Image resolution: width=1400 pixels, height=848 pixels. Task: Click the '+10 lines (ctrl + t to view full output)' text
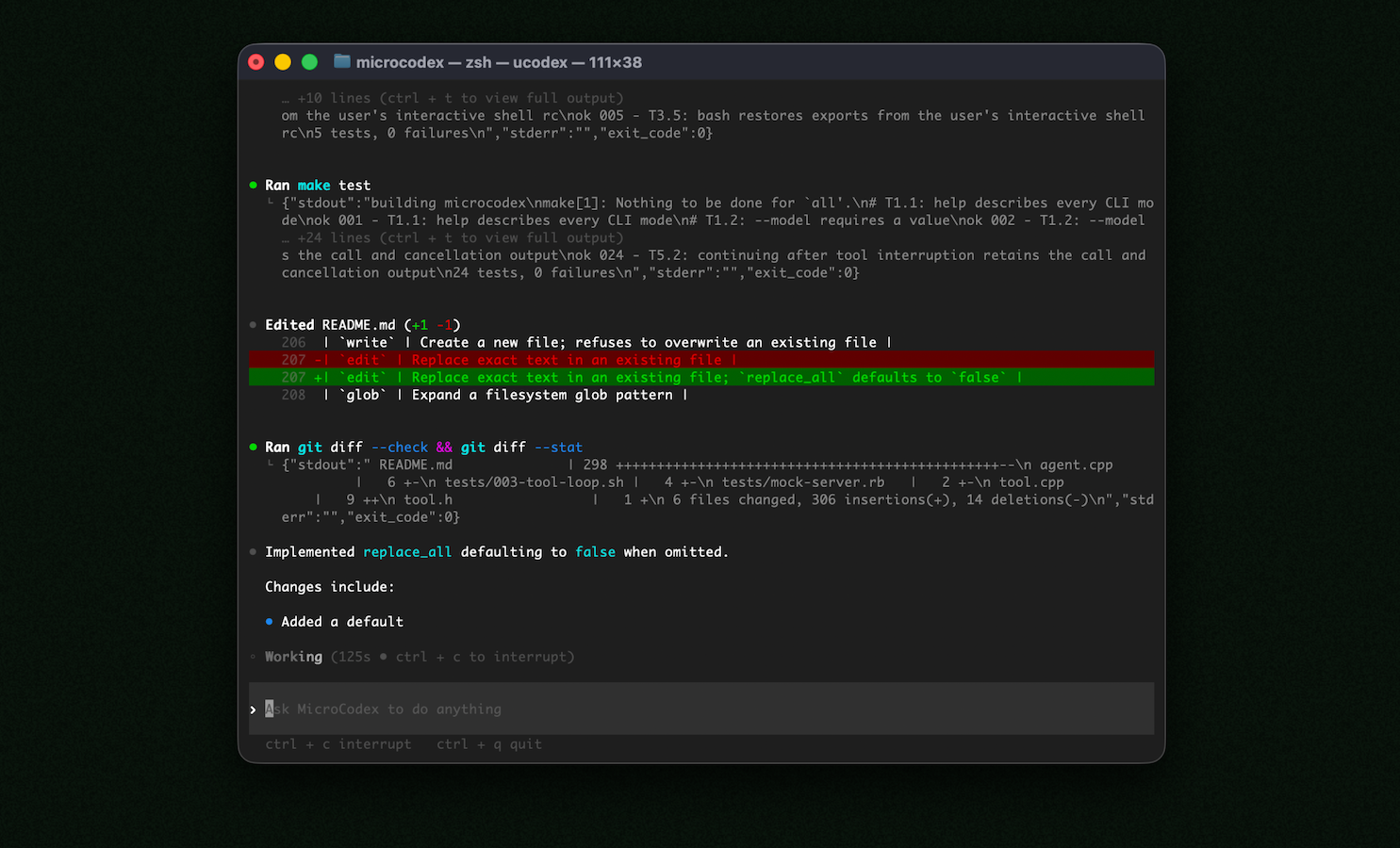pyautogui.click(x=460, y=98)
